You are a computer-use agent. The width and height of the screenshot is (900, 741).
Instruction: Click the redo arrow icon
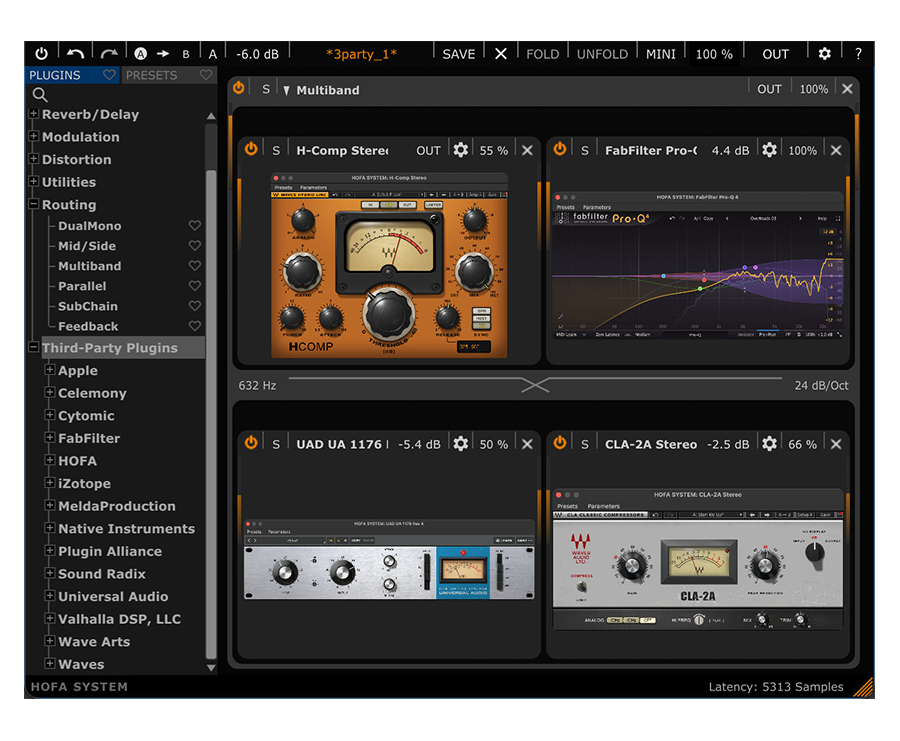click(x=109, y=54)
